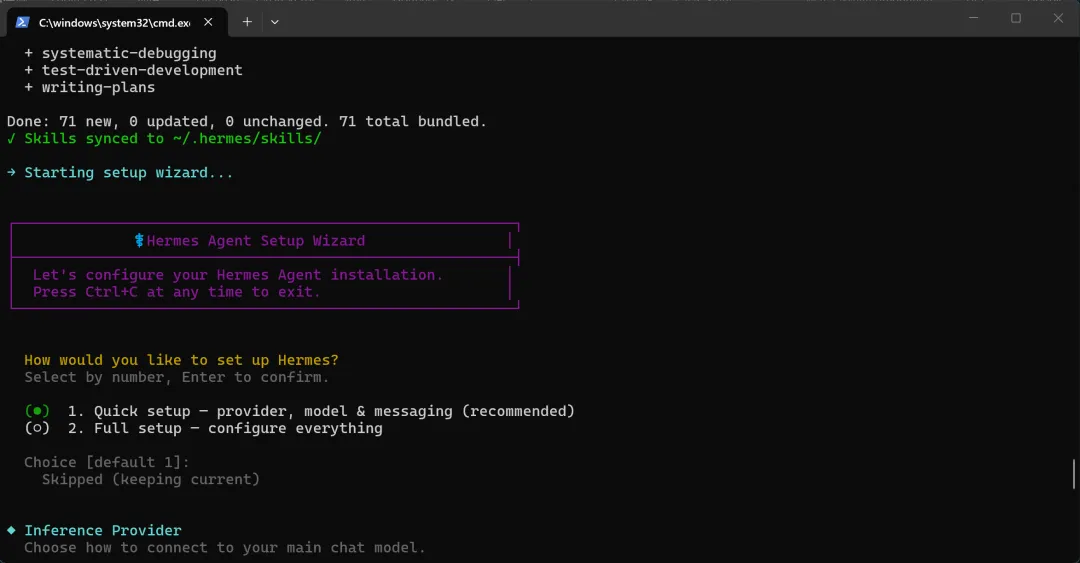Click the 'Choice [default 1]:' prompt line
Image resolution: width=1080 pixels, height=563 pixels.
pyautogui.click(x=107, y=462)
